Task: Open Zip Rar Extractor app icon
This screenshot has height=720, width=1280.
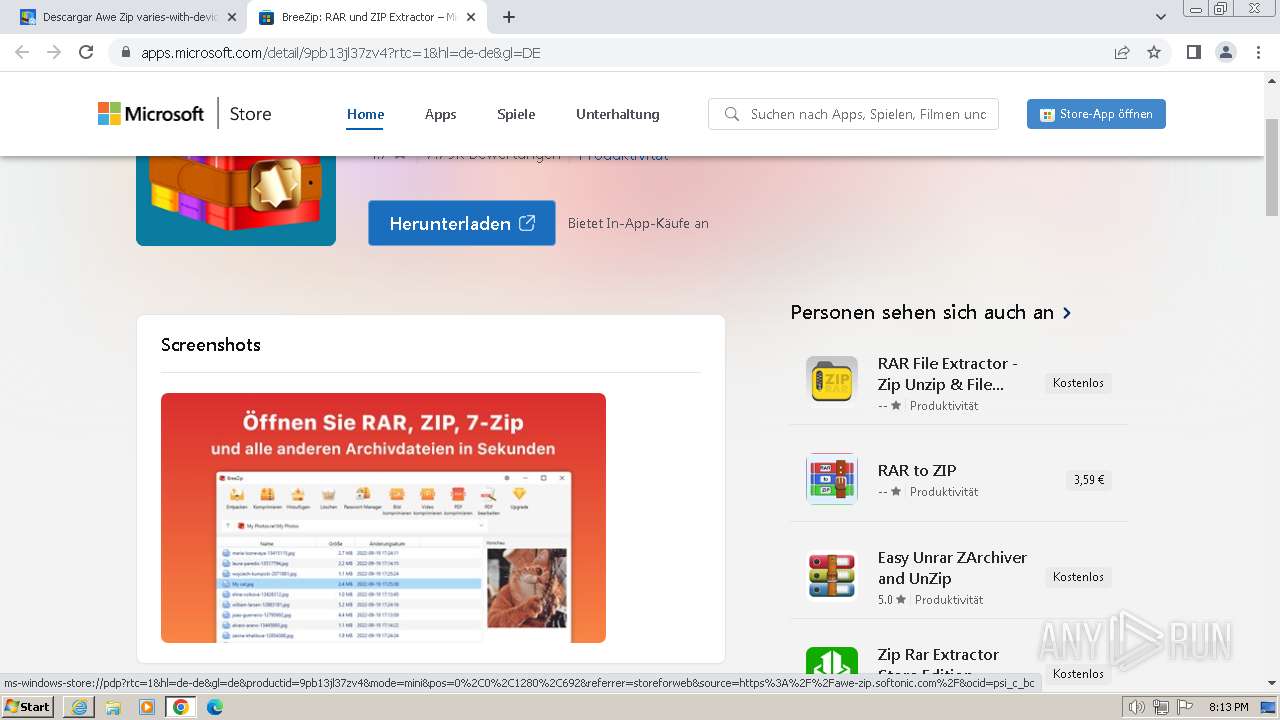Action: point(832,662)
